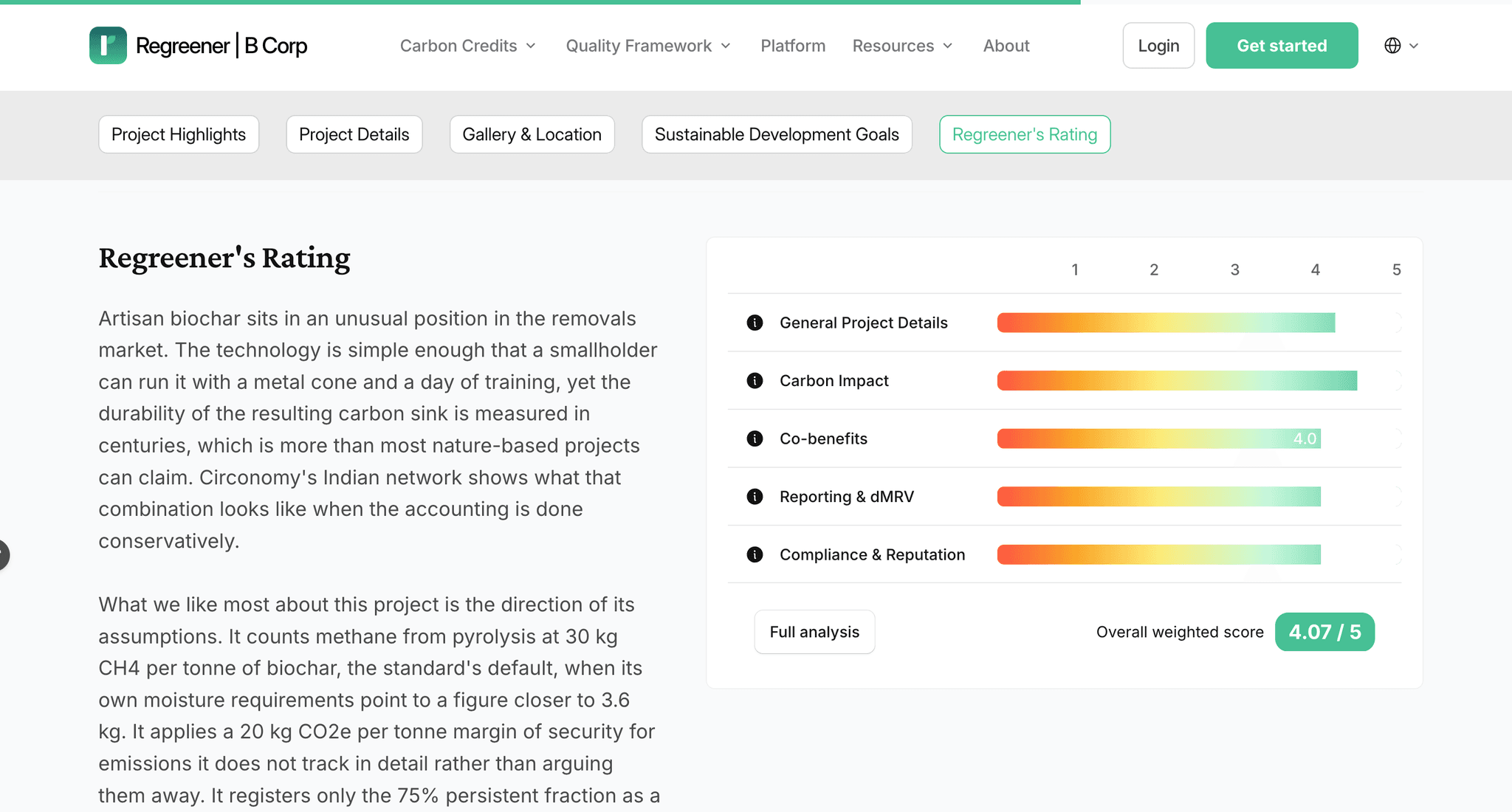Click the Regreener's Rating heading
The image size is (1512, 812).
(x=224, y=258)
